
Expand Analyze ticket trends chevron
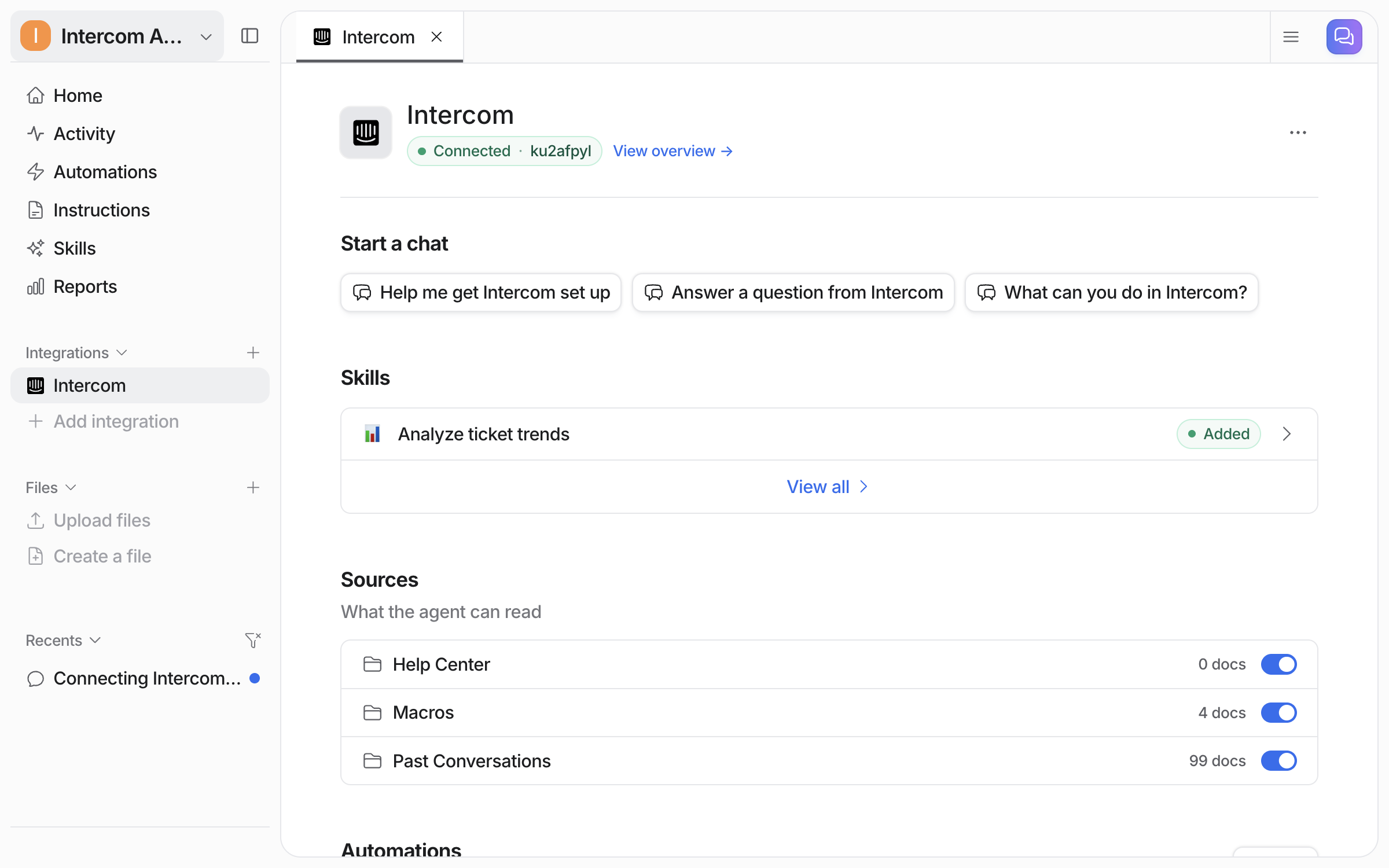(1287, 434)
